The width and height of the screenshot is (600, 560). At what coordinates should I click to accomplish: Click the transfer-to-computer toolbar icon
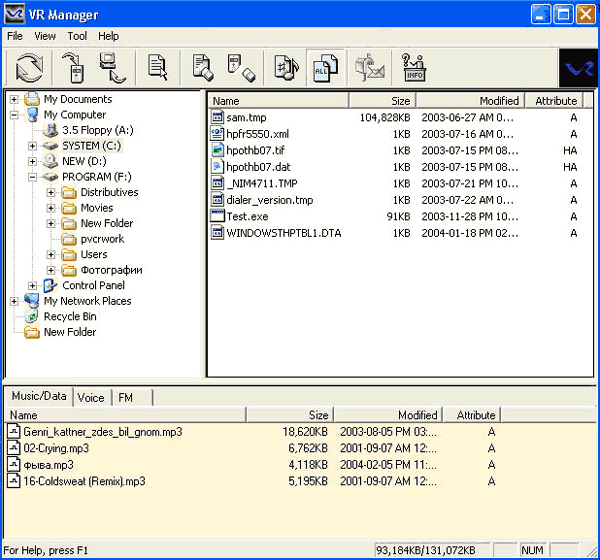(112, 68)
